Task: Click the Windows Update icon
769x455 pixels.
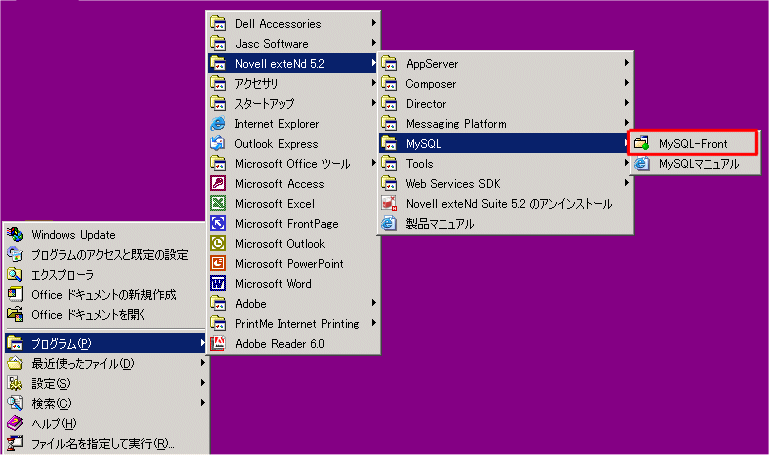Action: [15, 234]
